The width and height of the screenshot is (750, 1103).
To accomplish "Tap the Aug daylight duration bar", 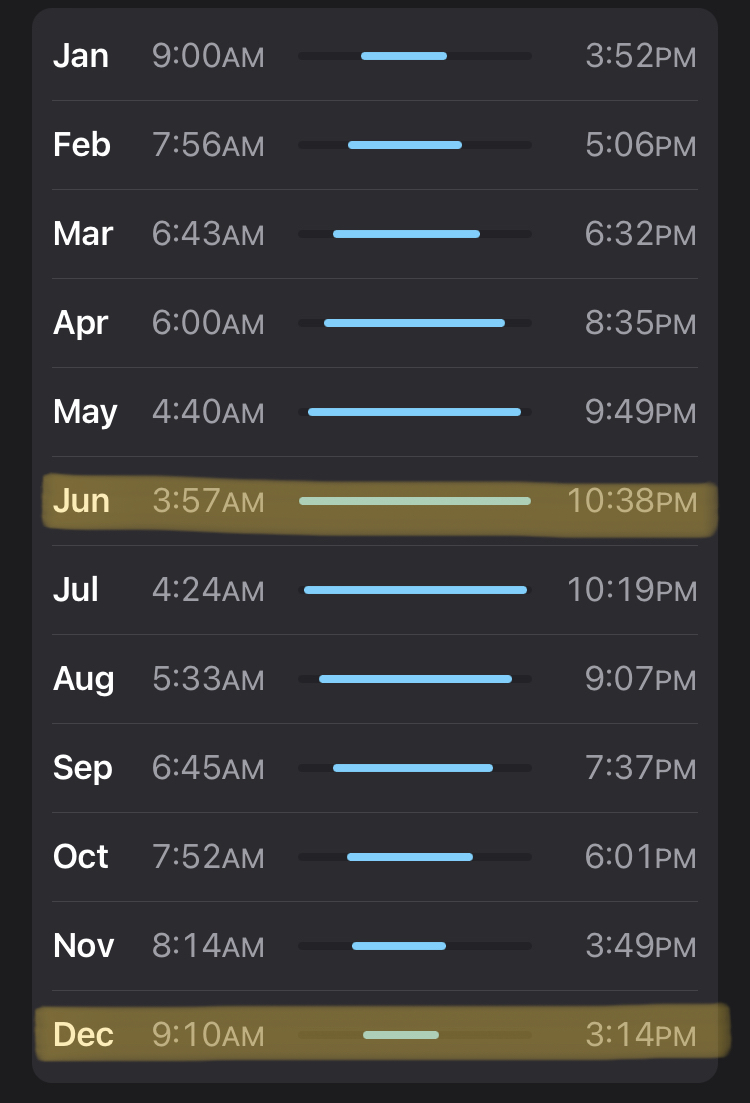I will (x=415, y=679).
